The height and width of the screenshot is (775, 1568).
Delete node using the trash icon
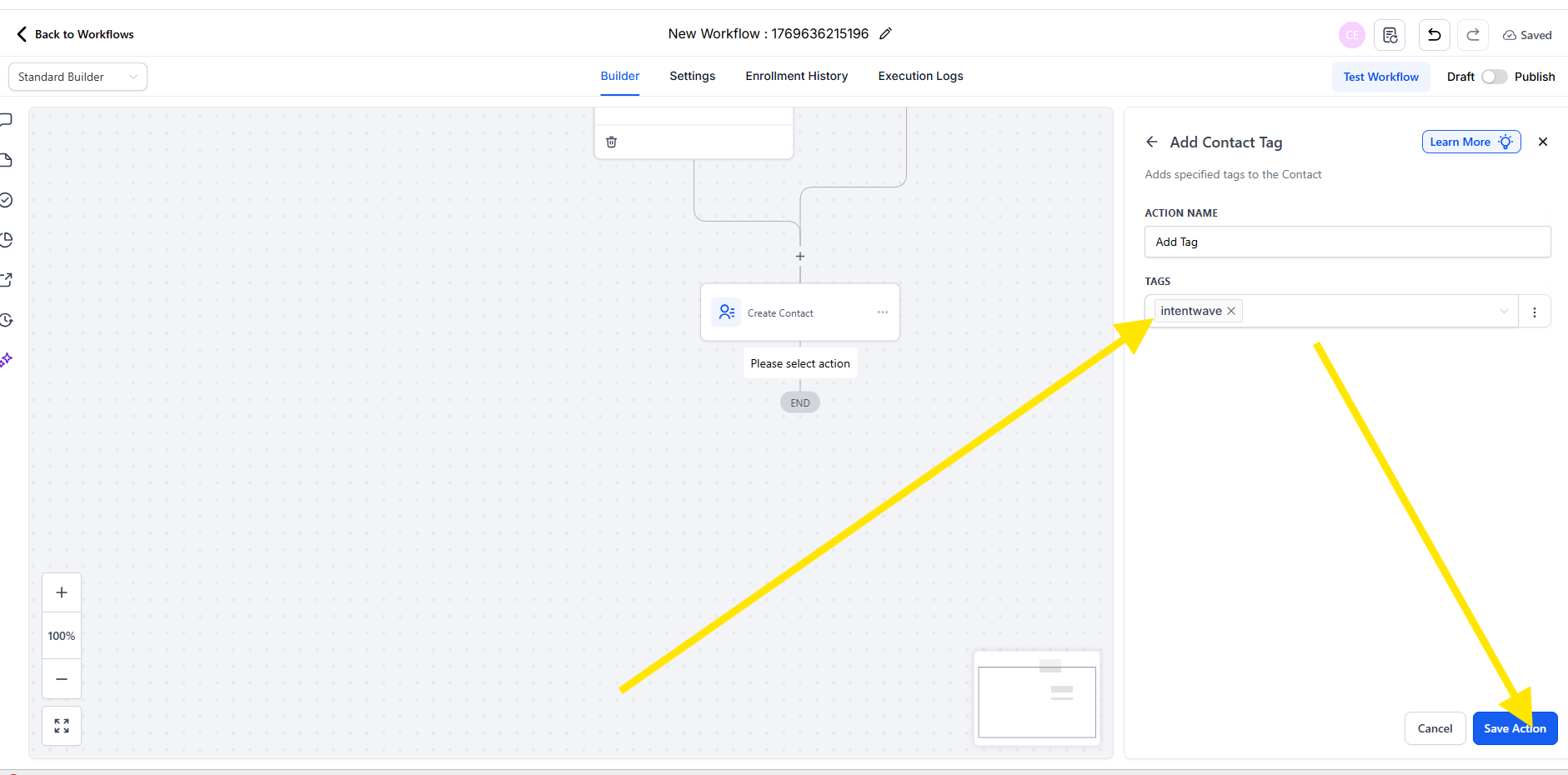[x=611, y=142]
